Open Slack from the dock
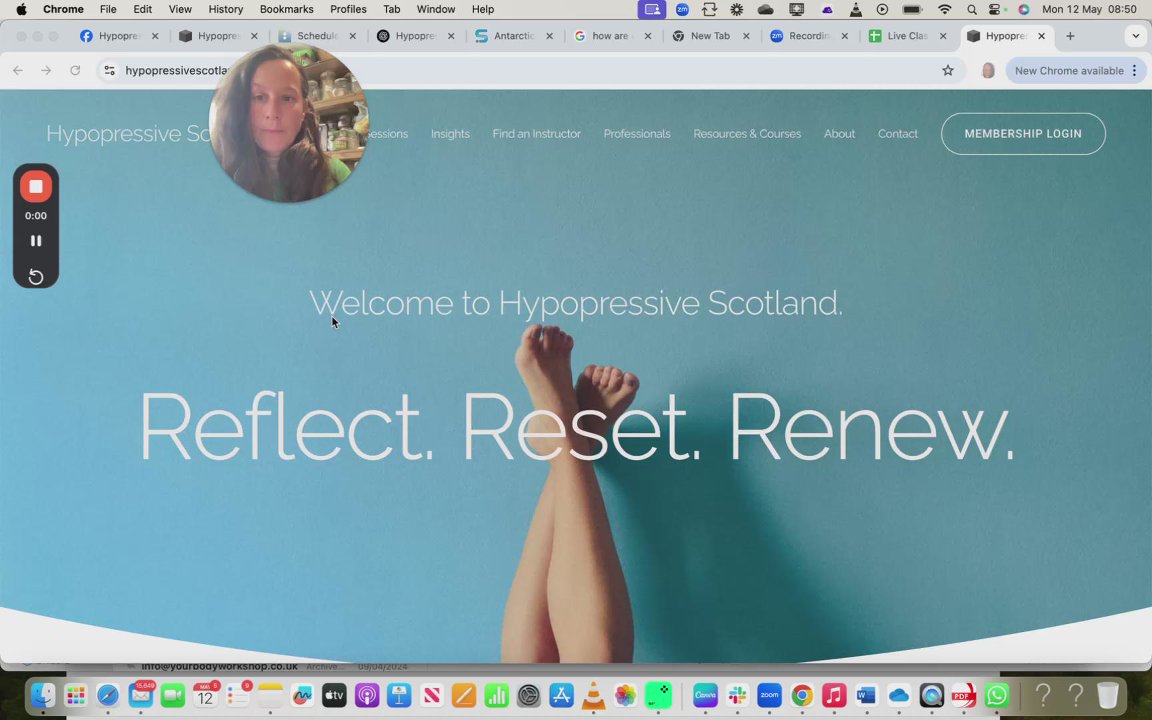Image resolution: width=1152 pixels, height=720 pixels. click(x=738, y=695)
